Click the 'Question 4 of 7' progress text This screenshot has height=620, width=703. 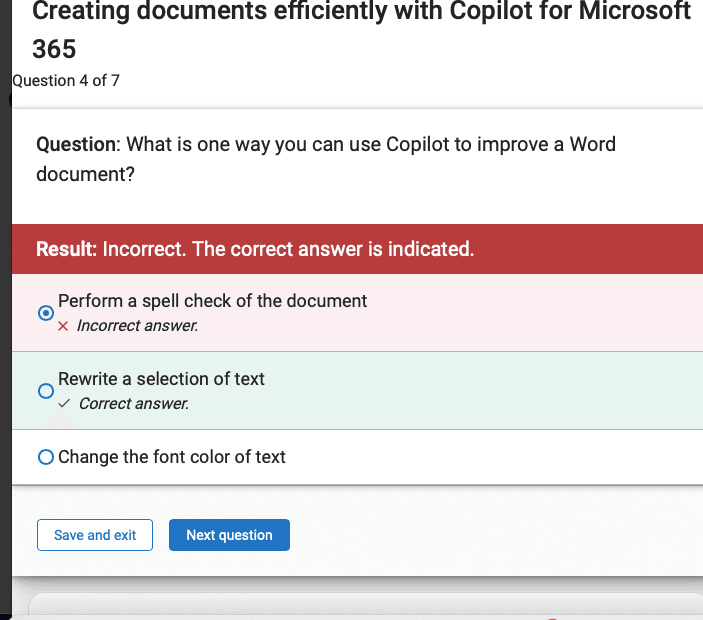(66, 81)
